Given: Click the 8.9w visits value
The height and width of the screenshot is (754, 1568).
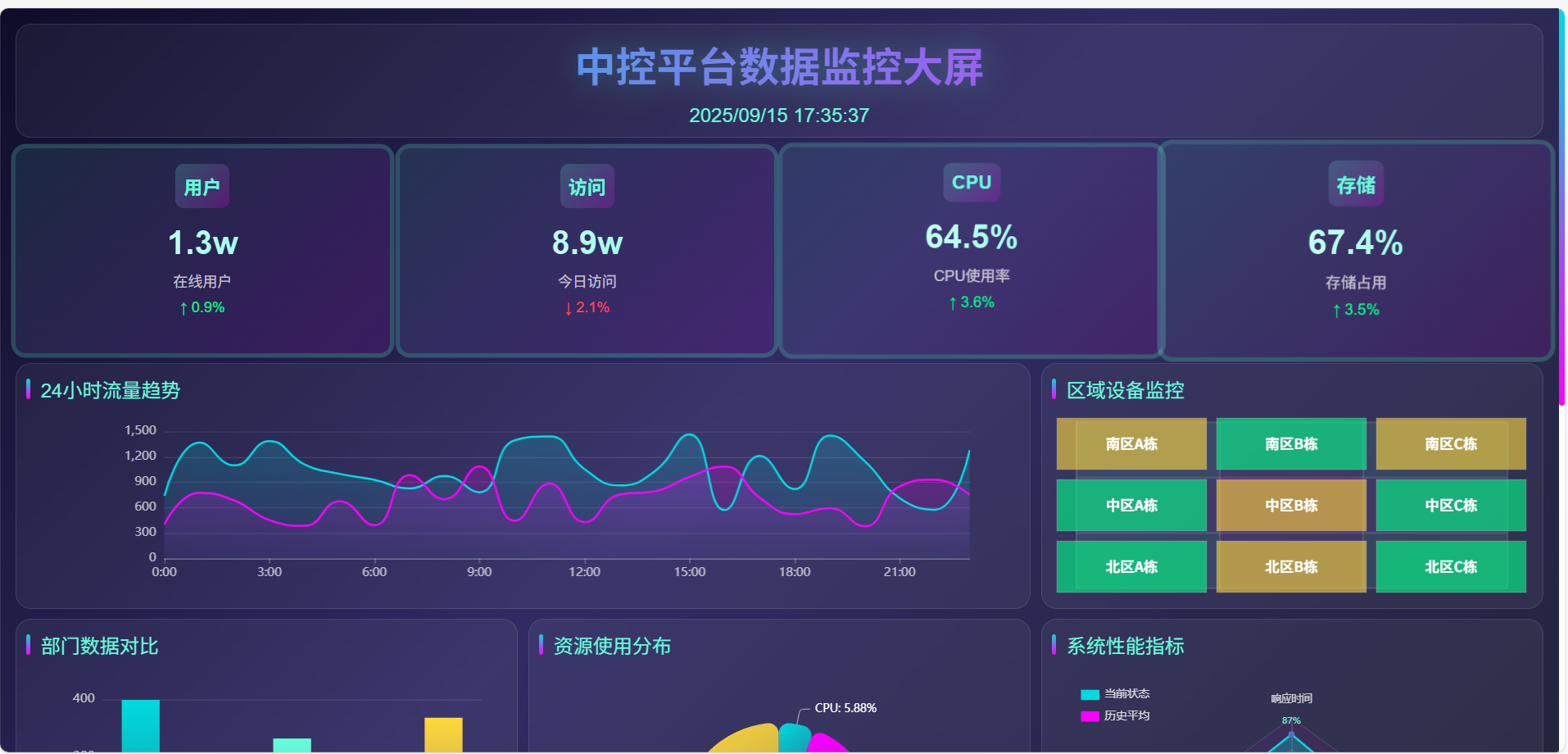Looking at the screenshot, I should point(587,243).
